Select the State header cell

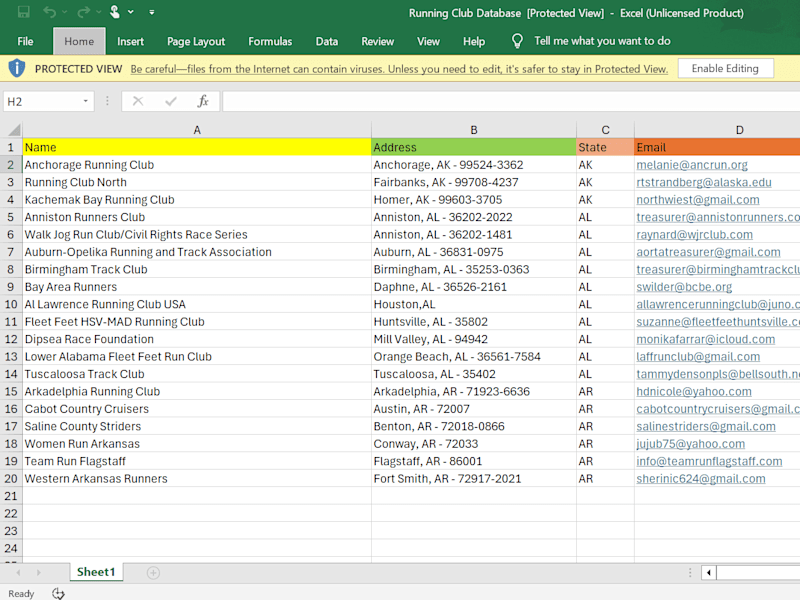605,147
